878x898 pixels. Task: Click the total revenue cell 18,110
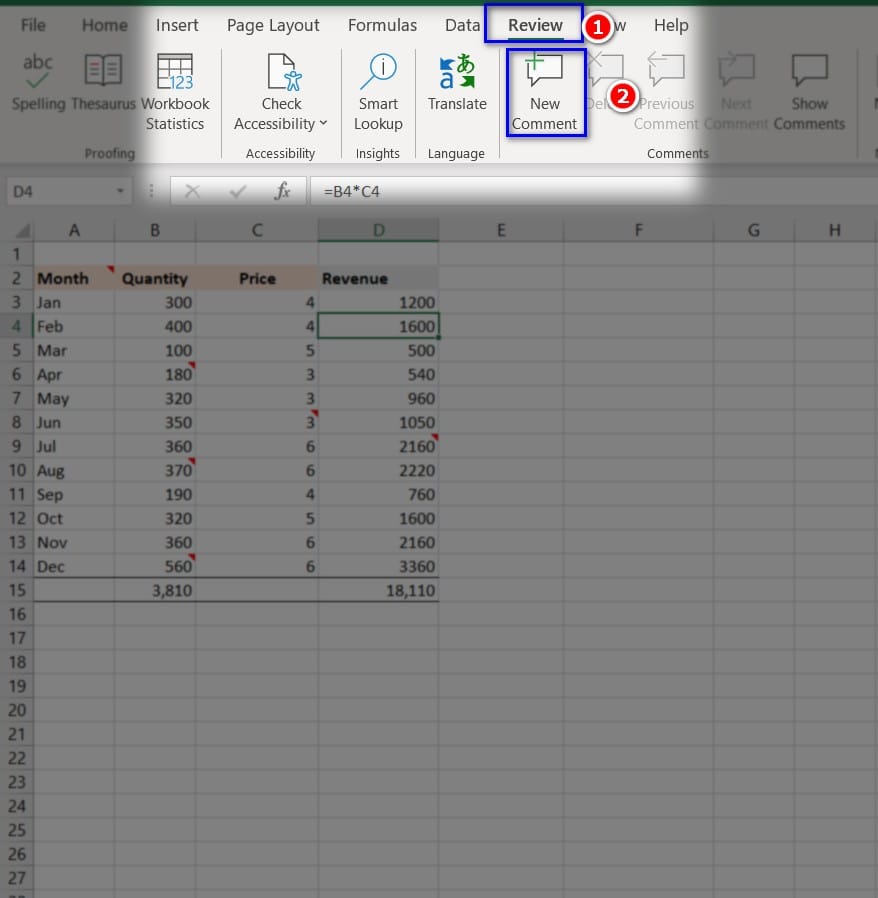[x=379, y=590]
